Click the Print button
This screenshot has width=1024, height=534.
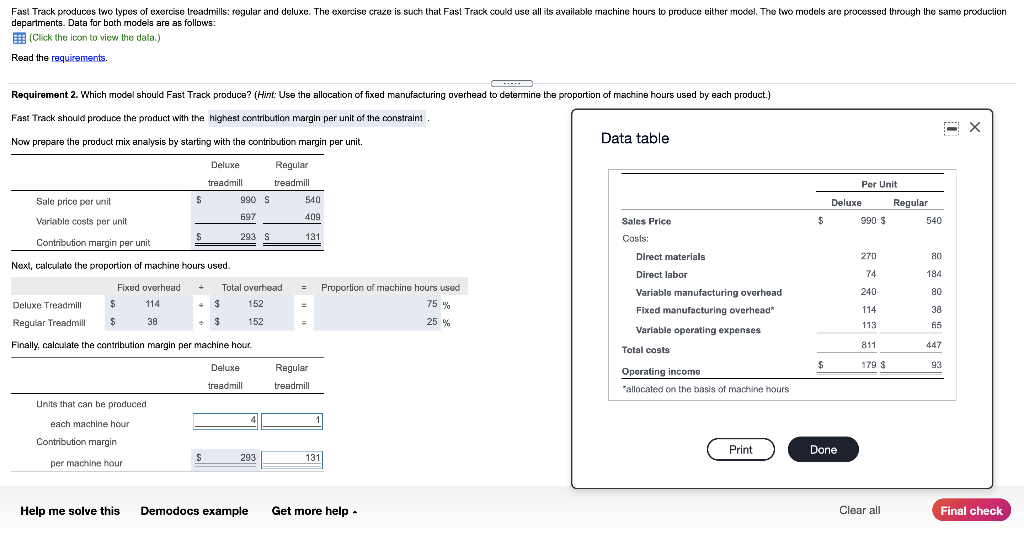point(741,449)
